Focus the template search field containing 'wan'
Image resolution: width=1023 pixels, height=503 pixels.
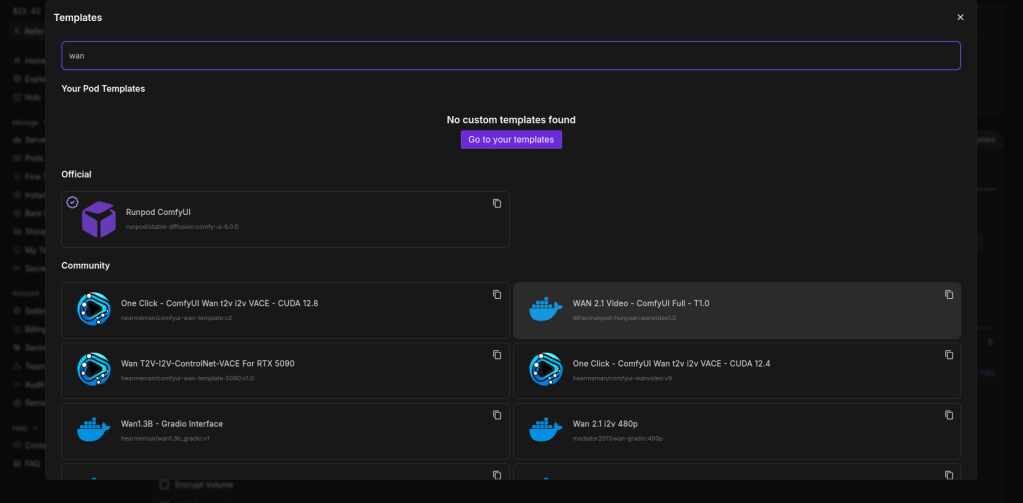pyautogui.click(x=510, y=55)
